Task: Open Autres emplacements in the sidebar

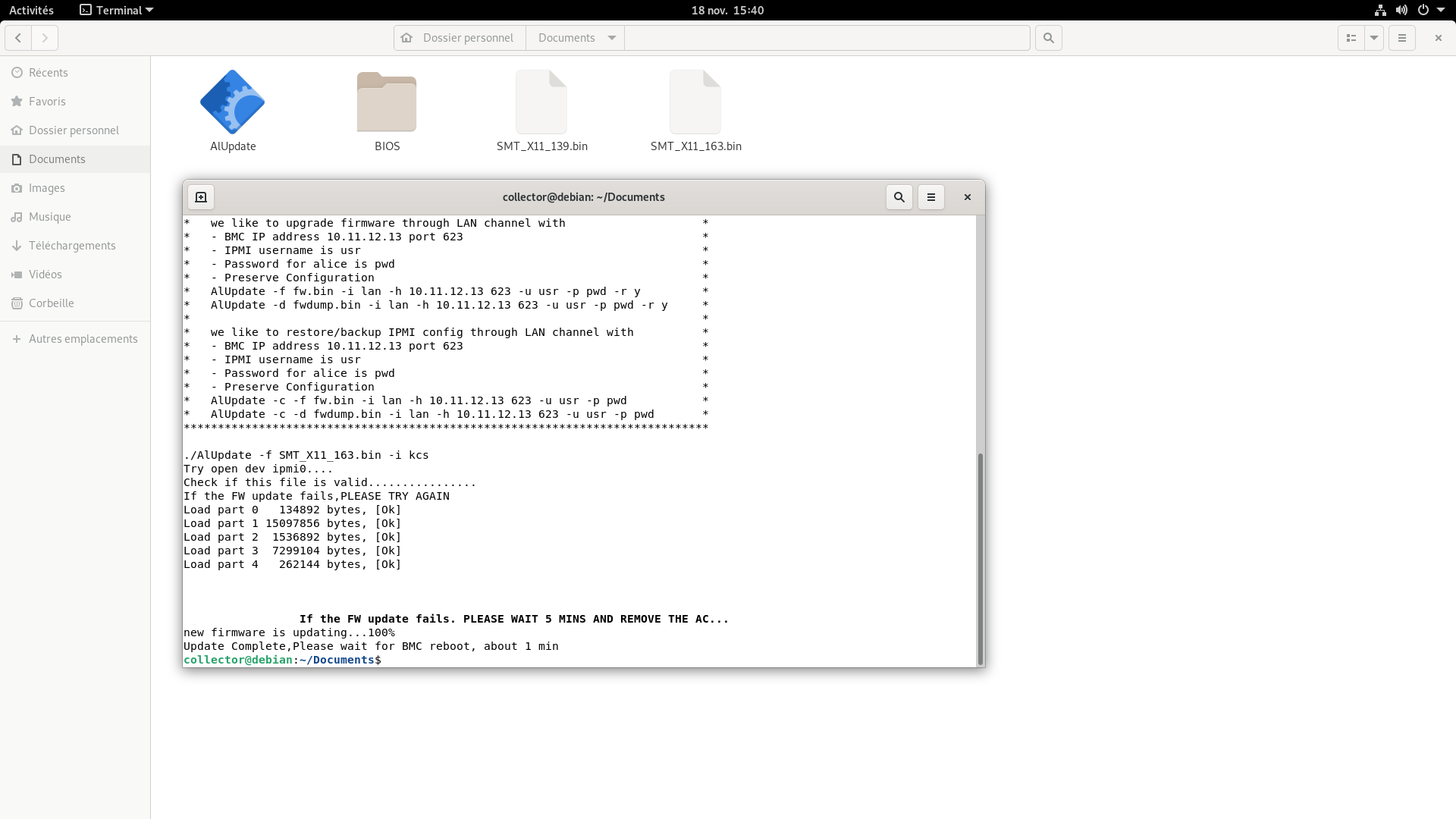Action: coord(83,339)
